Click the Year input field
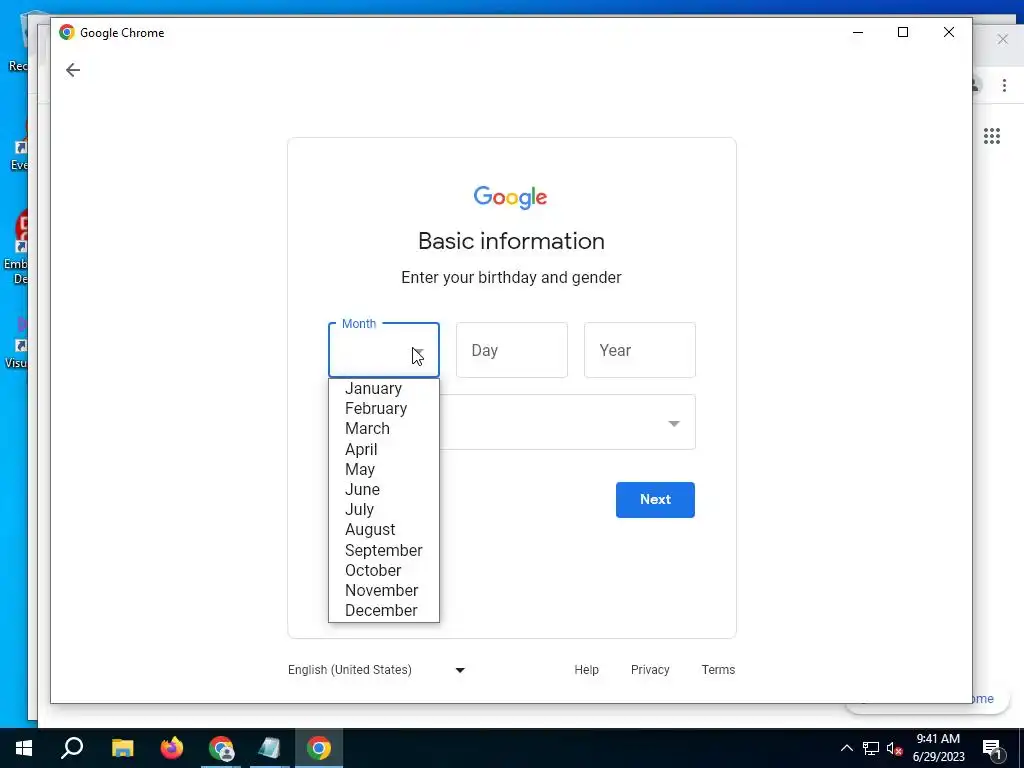 pyautogui.click(x=639, y=350)
